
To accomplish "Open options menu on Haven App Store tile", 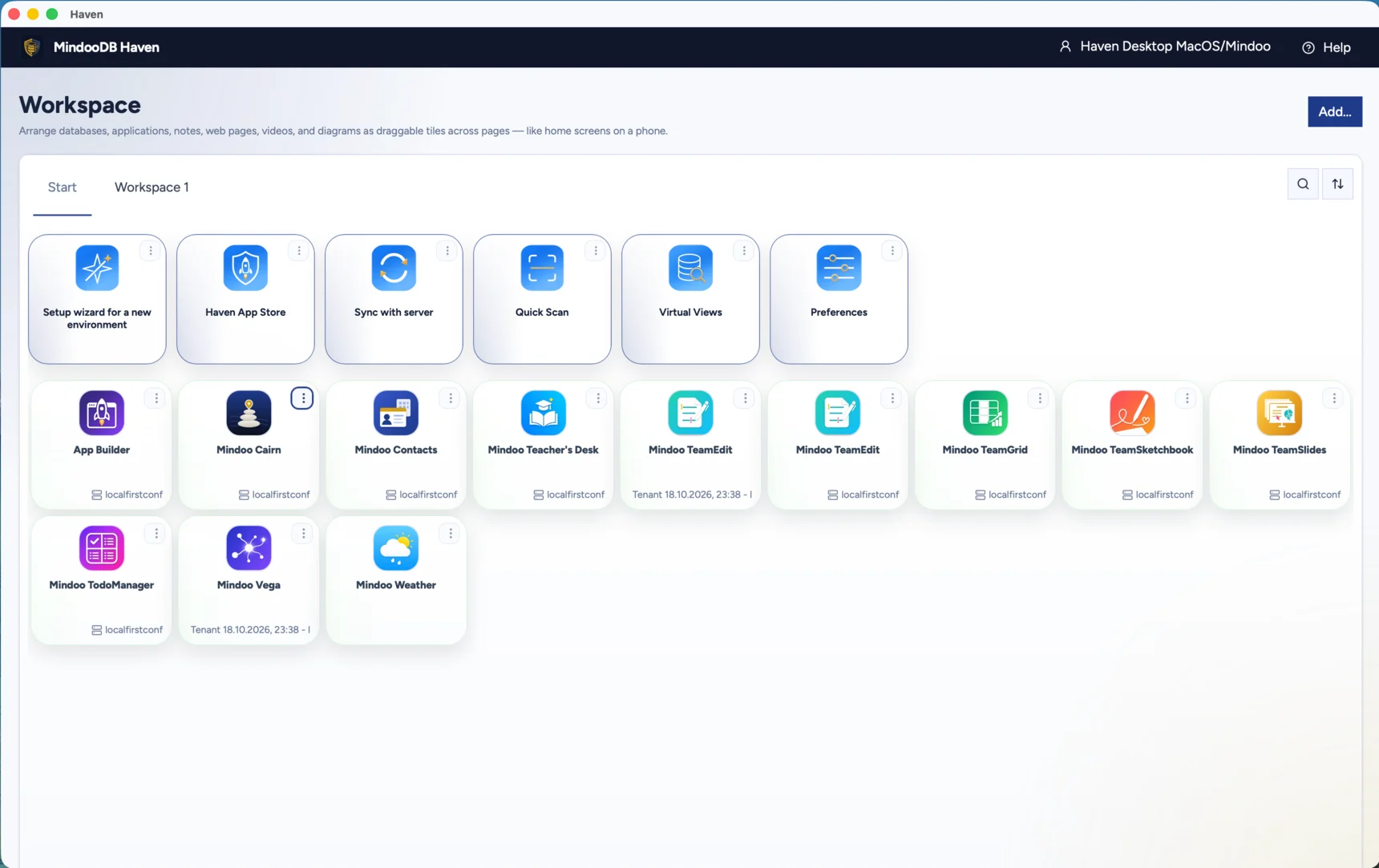I will coord(299,251).
